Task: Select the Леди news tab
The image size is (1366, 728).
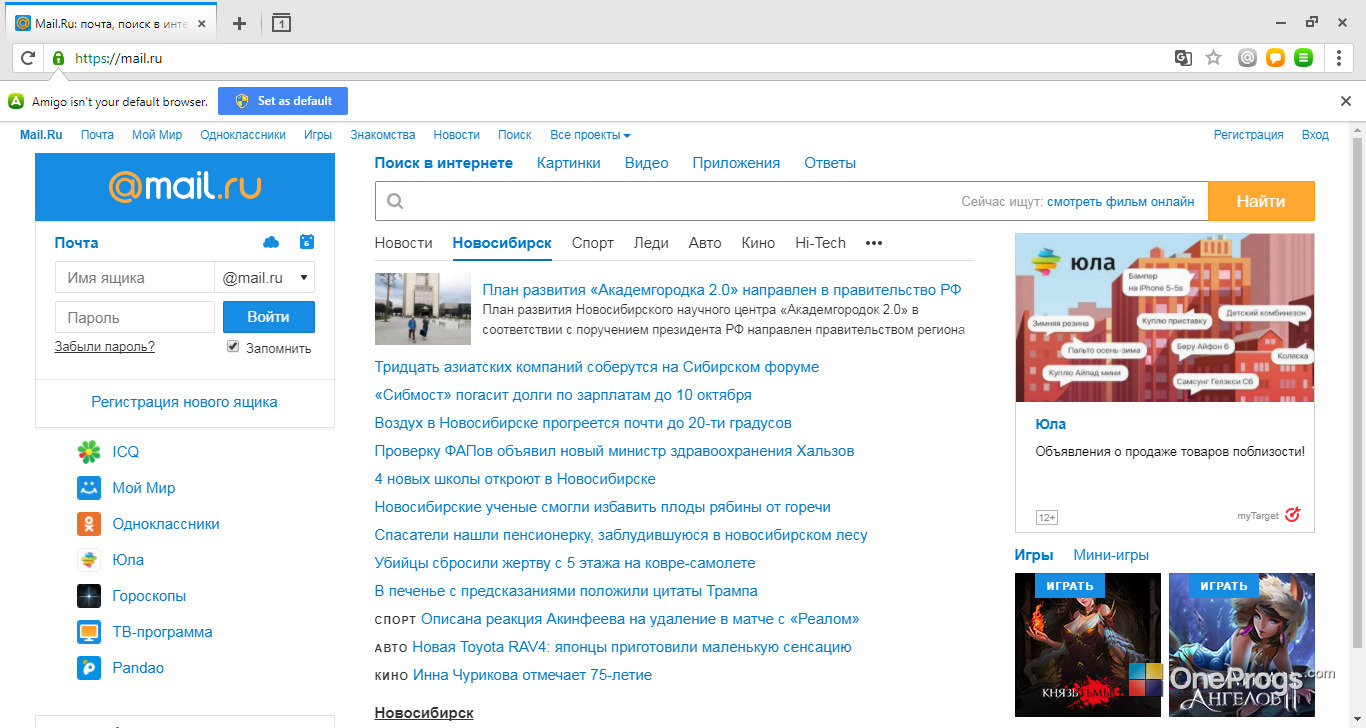Action: [651, 243]
